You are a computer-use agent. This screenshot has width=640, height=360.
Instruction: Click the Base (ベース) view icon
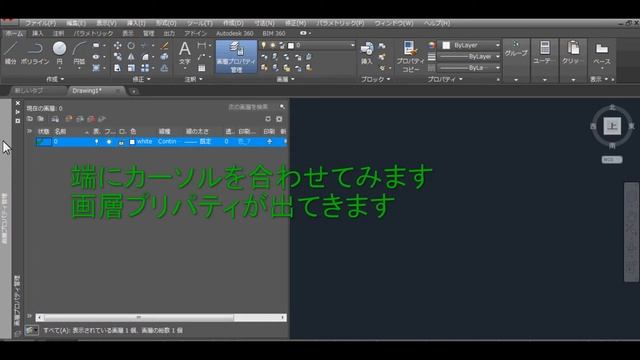click(x=602, y=53)
